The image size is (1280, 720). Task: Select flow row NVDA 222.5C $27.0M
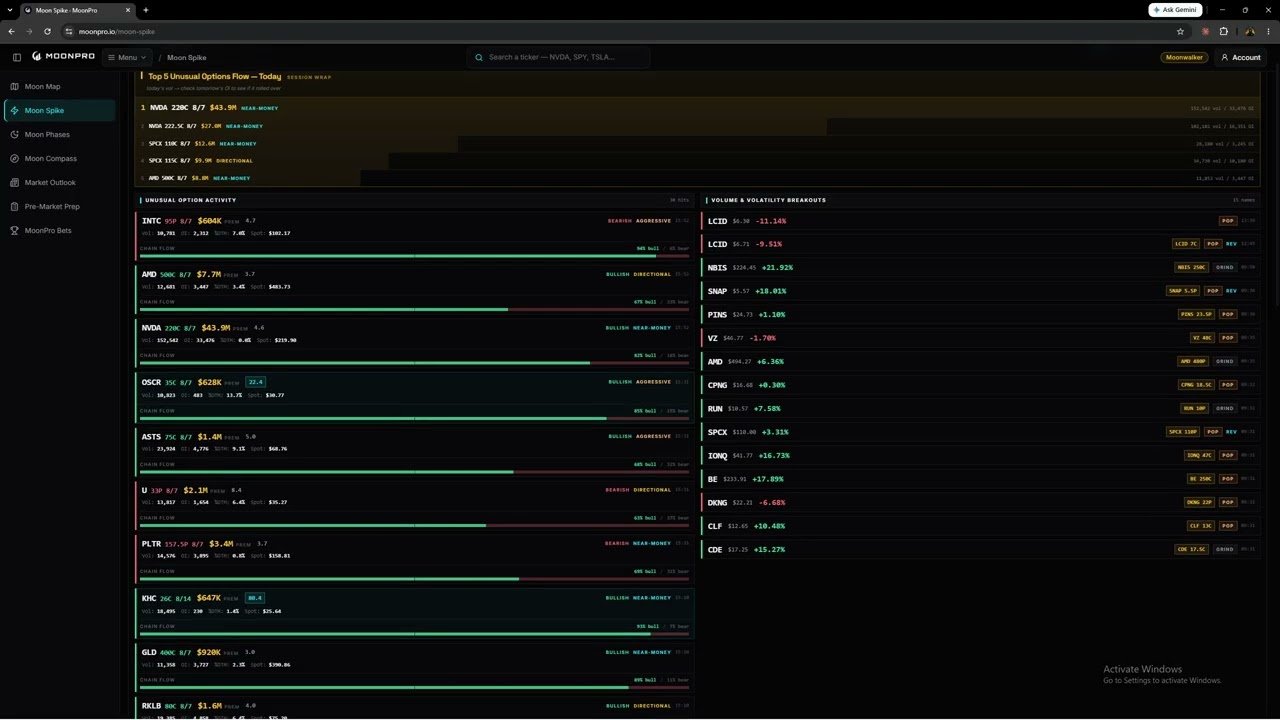[697, 126]
